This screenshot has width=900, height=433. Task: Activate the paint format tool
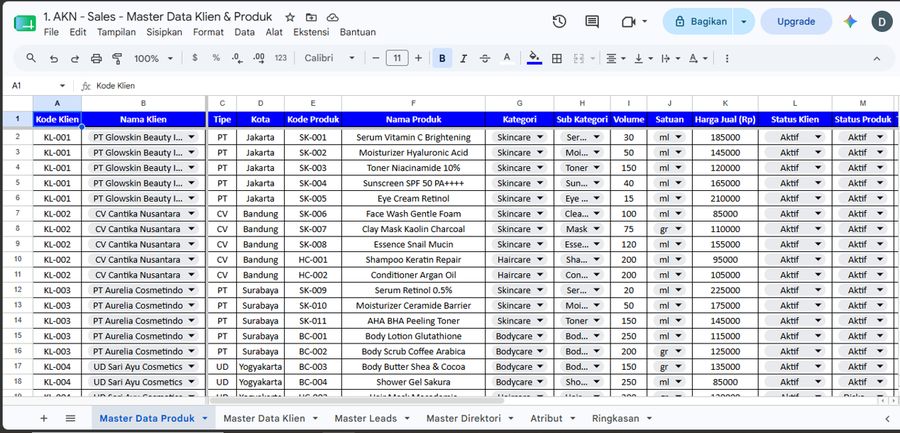117,58
